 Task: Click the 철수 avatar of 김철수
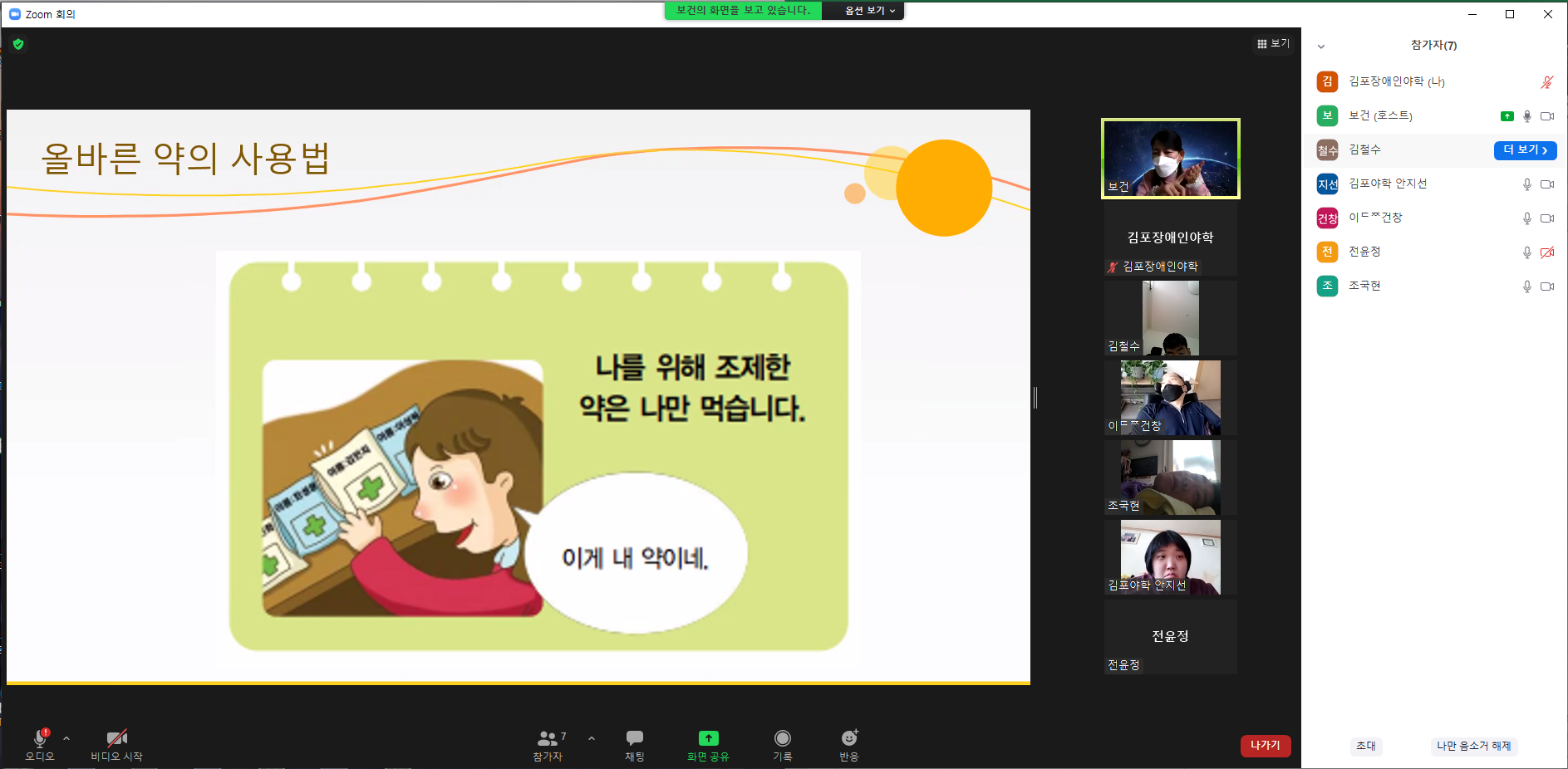point(1328,150)
